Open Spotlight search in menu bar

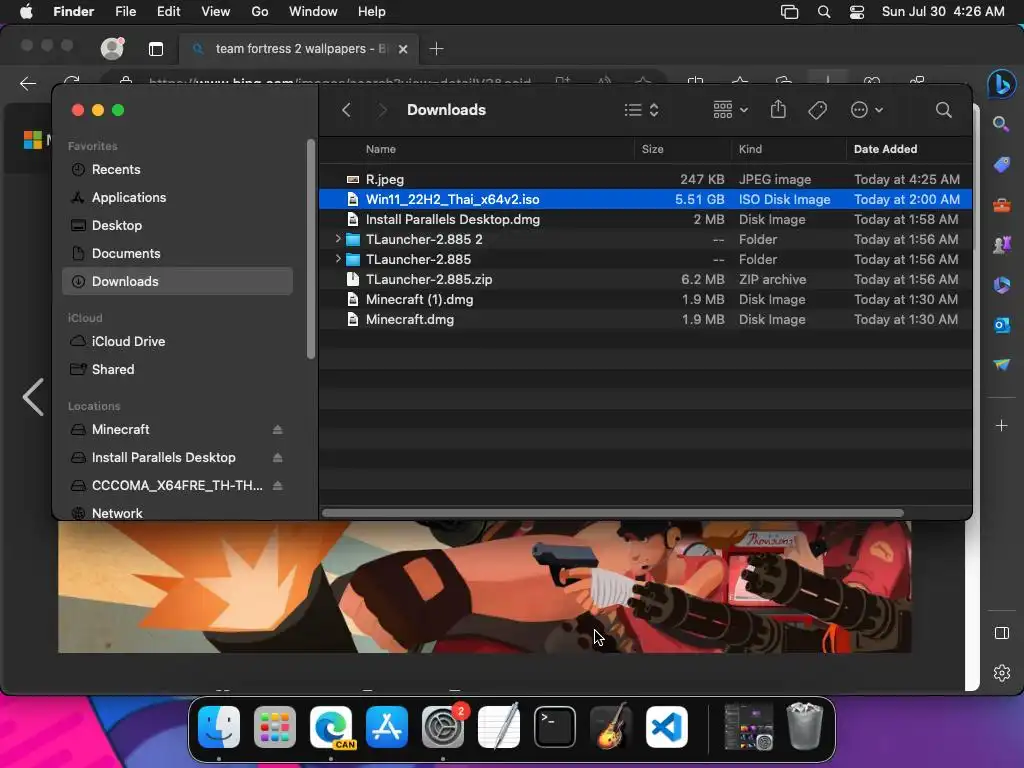pos(824,12)
